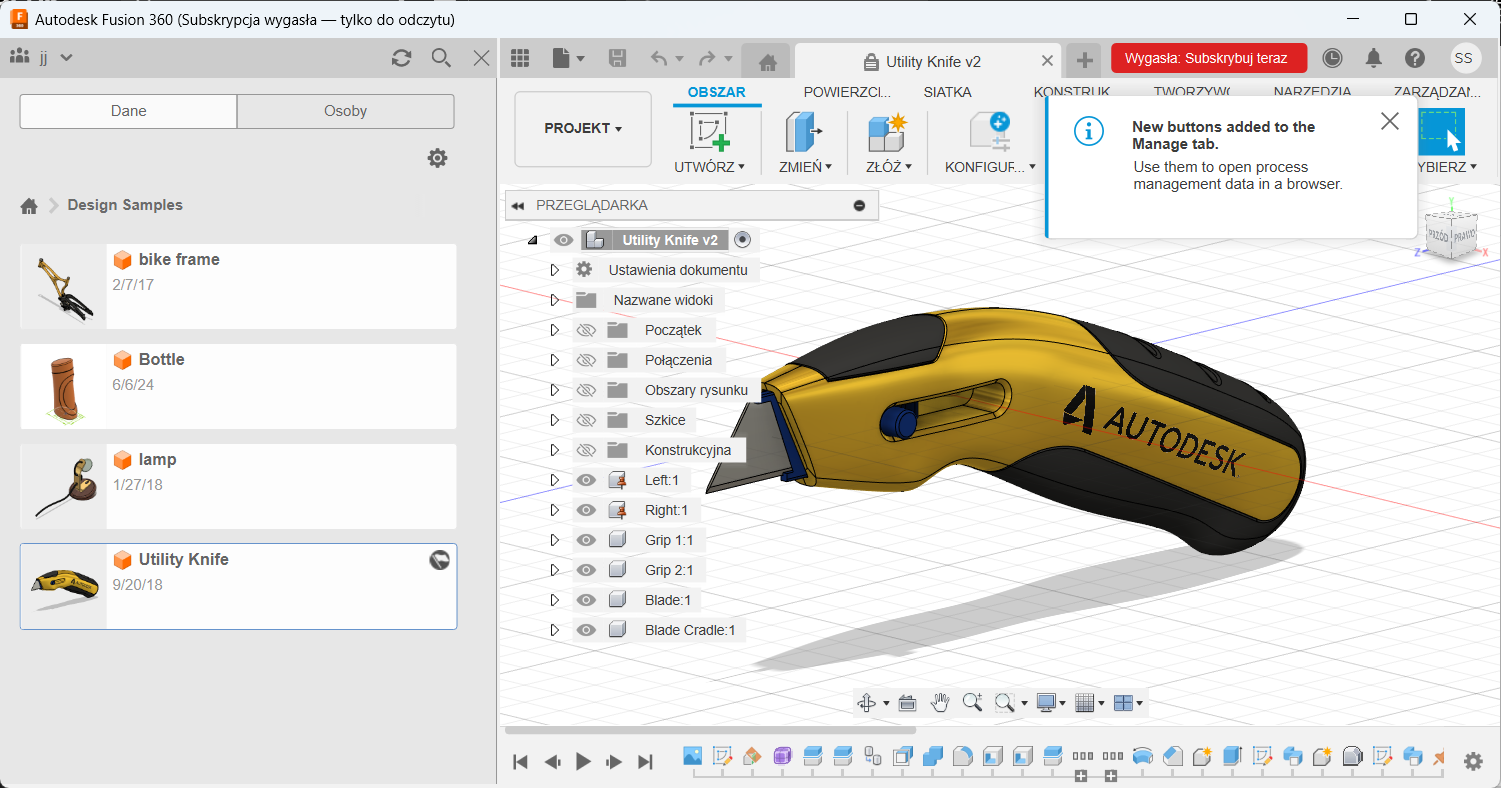This screenshot has height=788, width=1501.
Task: Open data panel settings gear
Action: click(437, 158)
